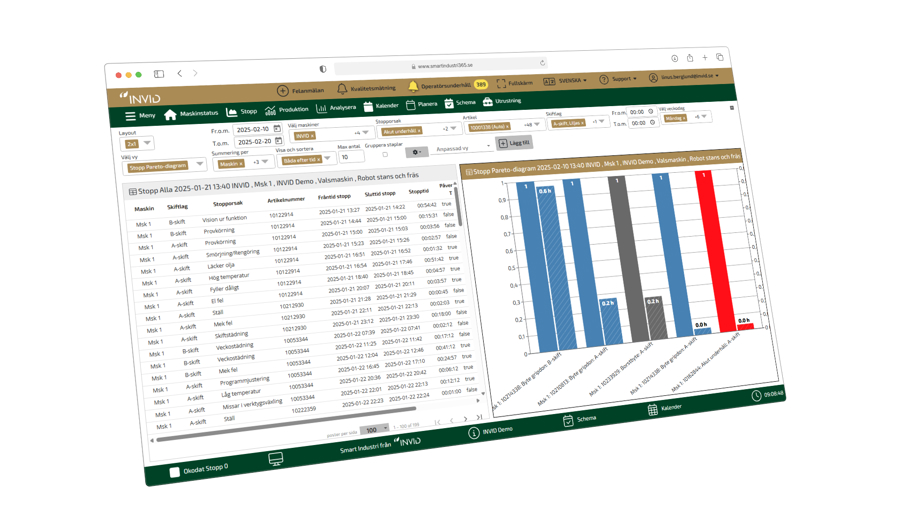Expand the Välj vy Stopp Pareto-diagram dropdown

pos(199,164)
